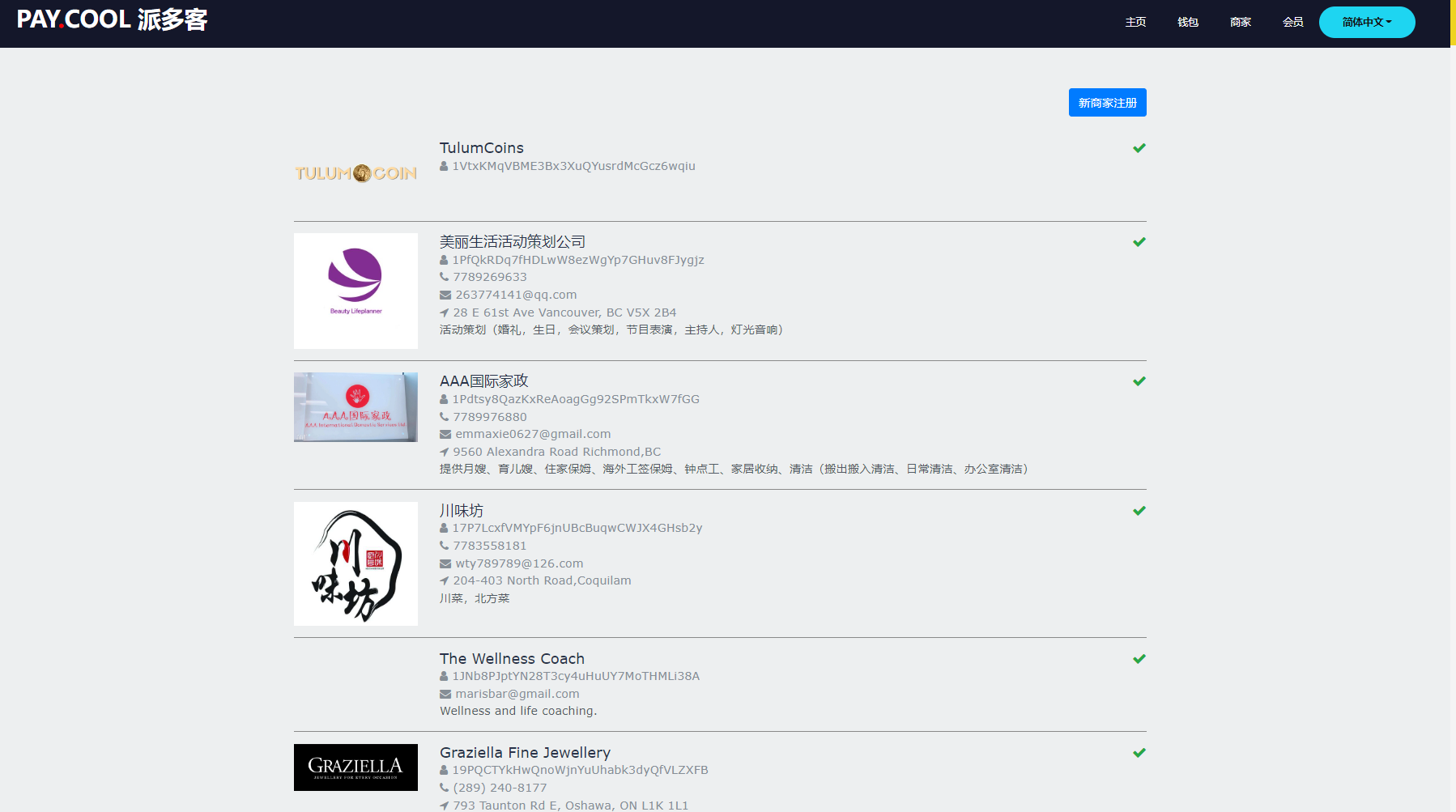Click phone icon beside (289) 240-8177
Screen dimensions: 1456x812
(x=444, y=788)
